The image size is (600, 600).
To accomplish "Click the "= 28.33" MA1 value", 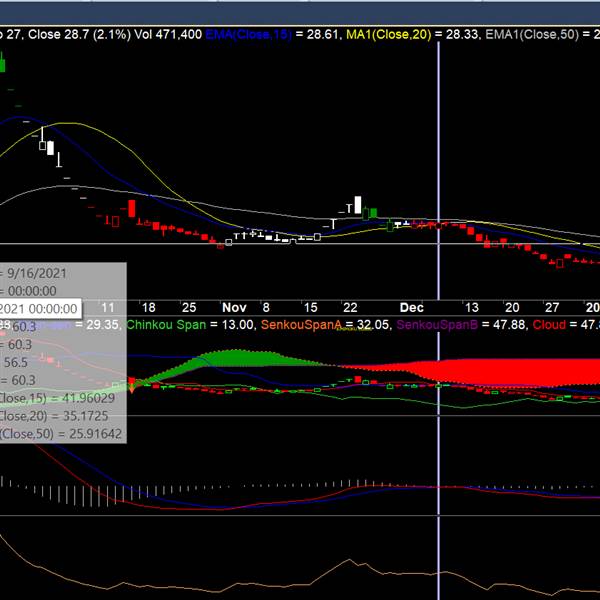I will pos(457,35).
